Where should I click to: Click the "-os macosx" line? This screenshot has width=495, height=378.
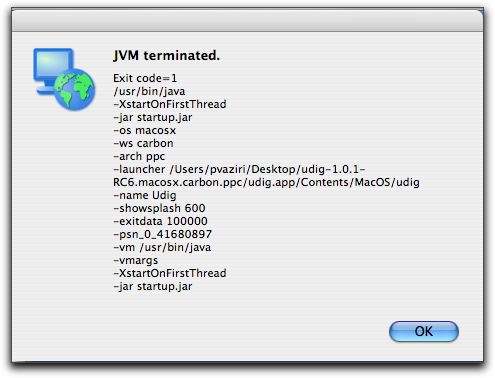pyautogui.click(x=144, y=130)
